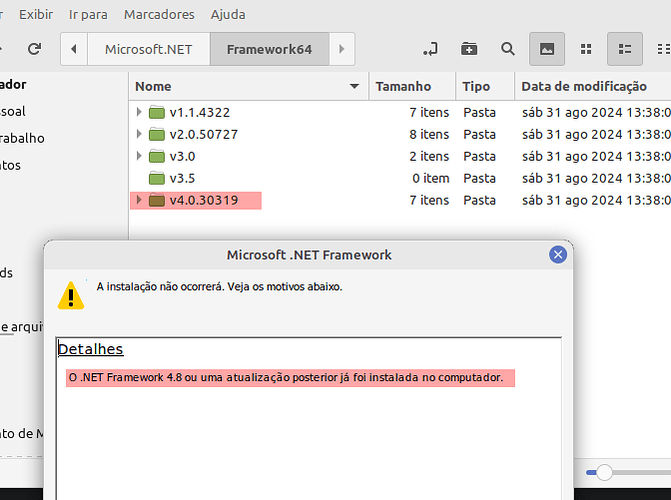Click the v2.0.50727 folder name
This screenshot has height=500, width=671.
(204, 134)
